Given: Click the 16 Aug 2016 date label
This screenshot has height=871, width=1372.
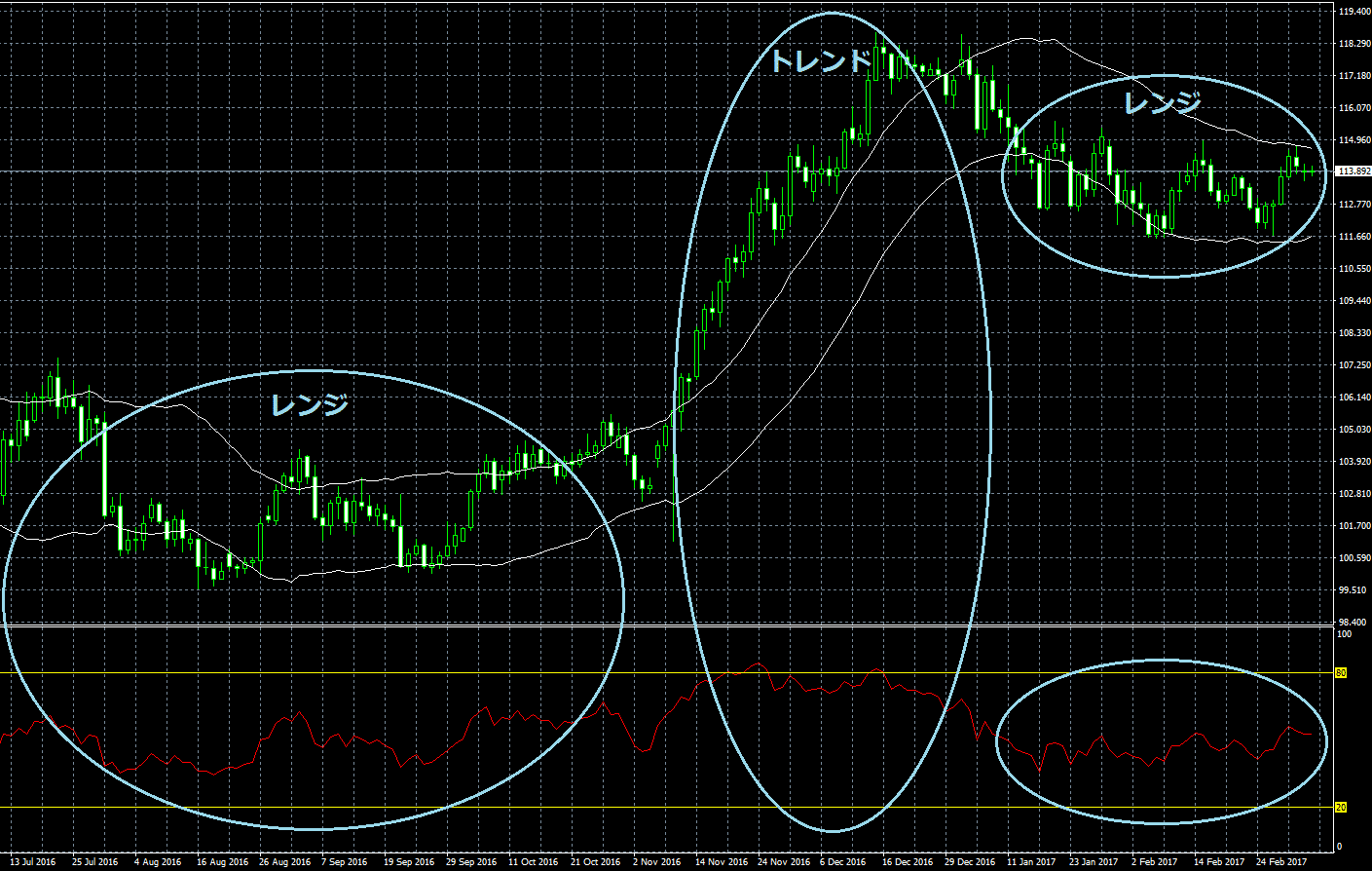Looking at the screenshot, I should click(x=222, y=861).
